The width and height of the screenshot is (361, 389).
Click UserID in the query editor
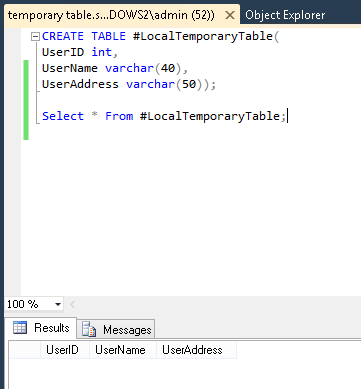(63, 52)
